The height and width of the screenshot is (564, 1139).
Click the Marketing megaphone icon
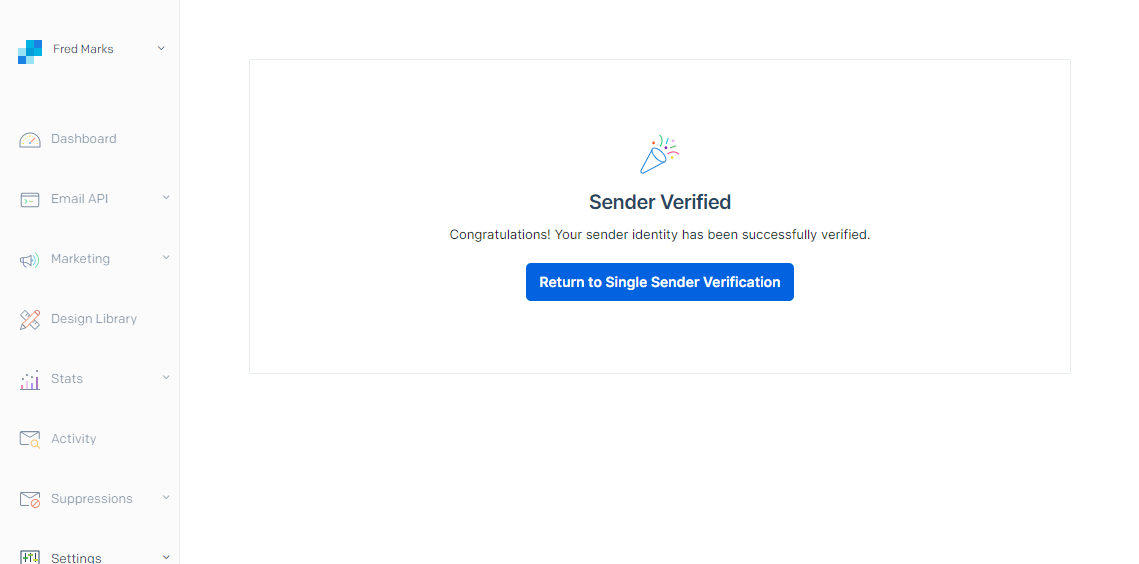[x=29, y=260]
